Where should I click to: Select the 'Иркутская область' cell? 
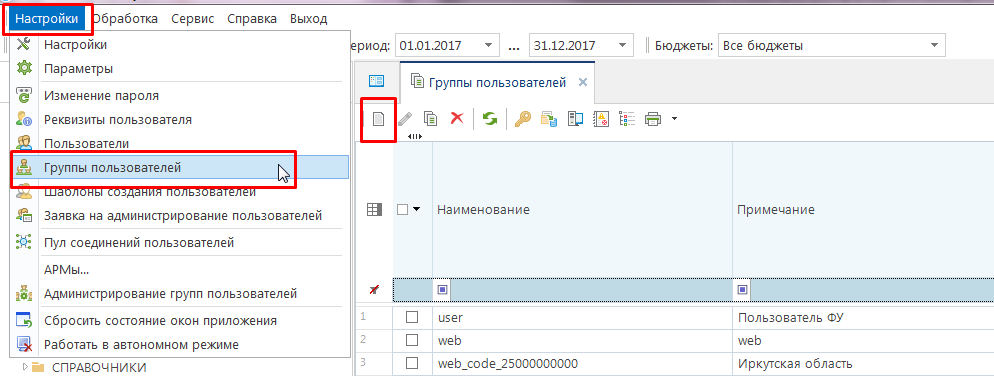(x=863, y=363)
